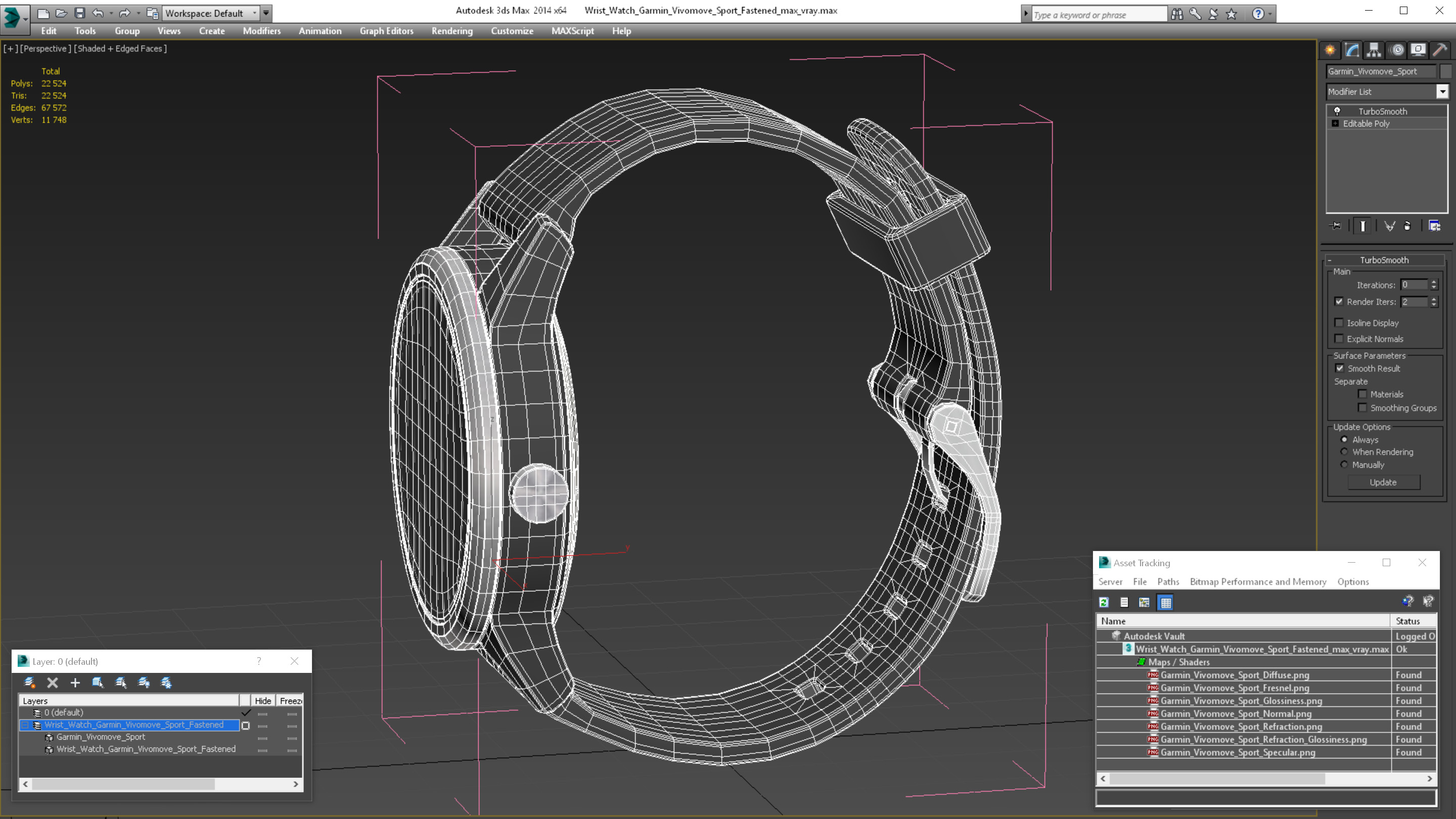This screenshot has height=819, width=1456.
Task: Toggle Render Iters checkbox
Action: (x=1339, y=302)
